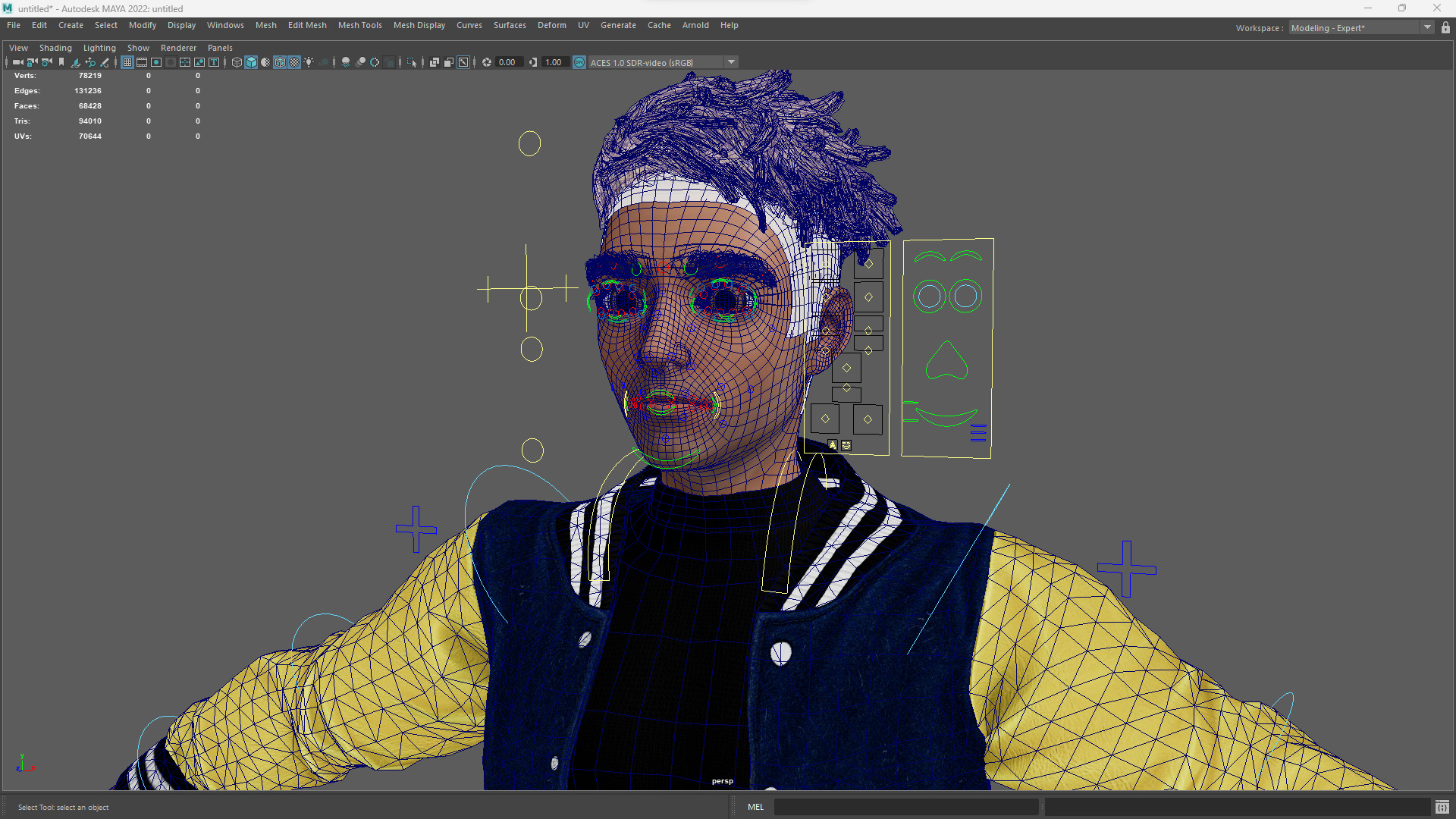1456x819 pixels.
Task: Click use all lights bulb icon
Action: [x=309, y=62]
